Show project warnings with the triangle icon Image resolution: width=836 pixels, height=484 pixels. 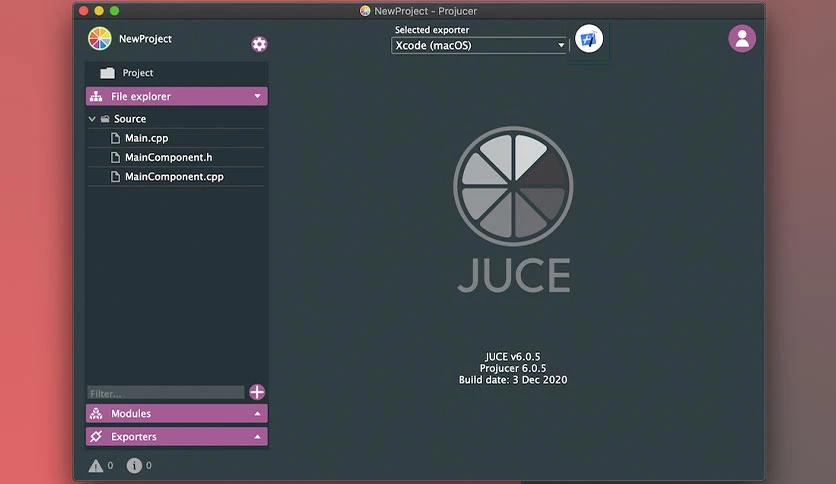96,466
